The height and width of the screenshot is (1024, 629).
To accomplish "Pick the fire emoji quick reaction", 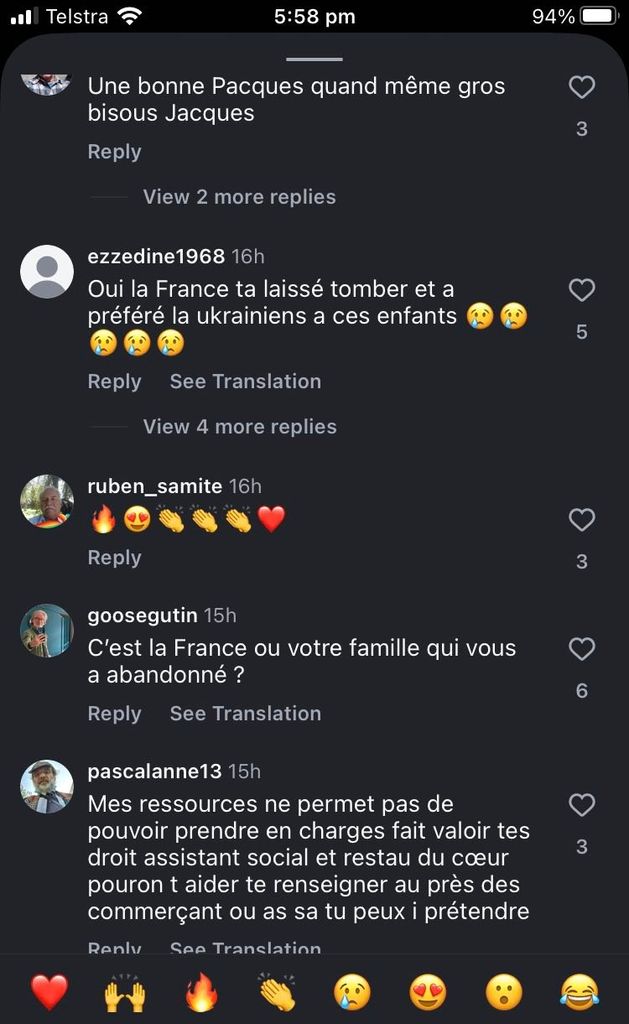I will [201, 992].
